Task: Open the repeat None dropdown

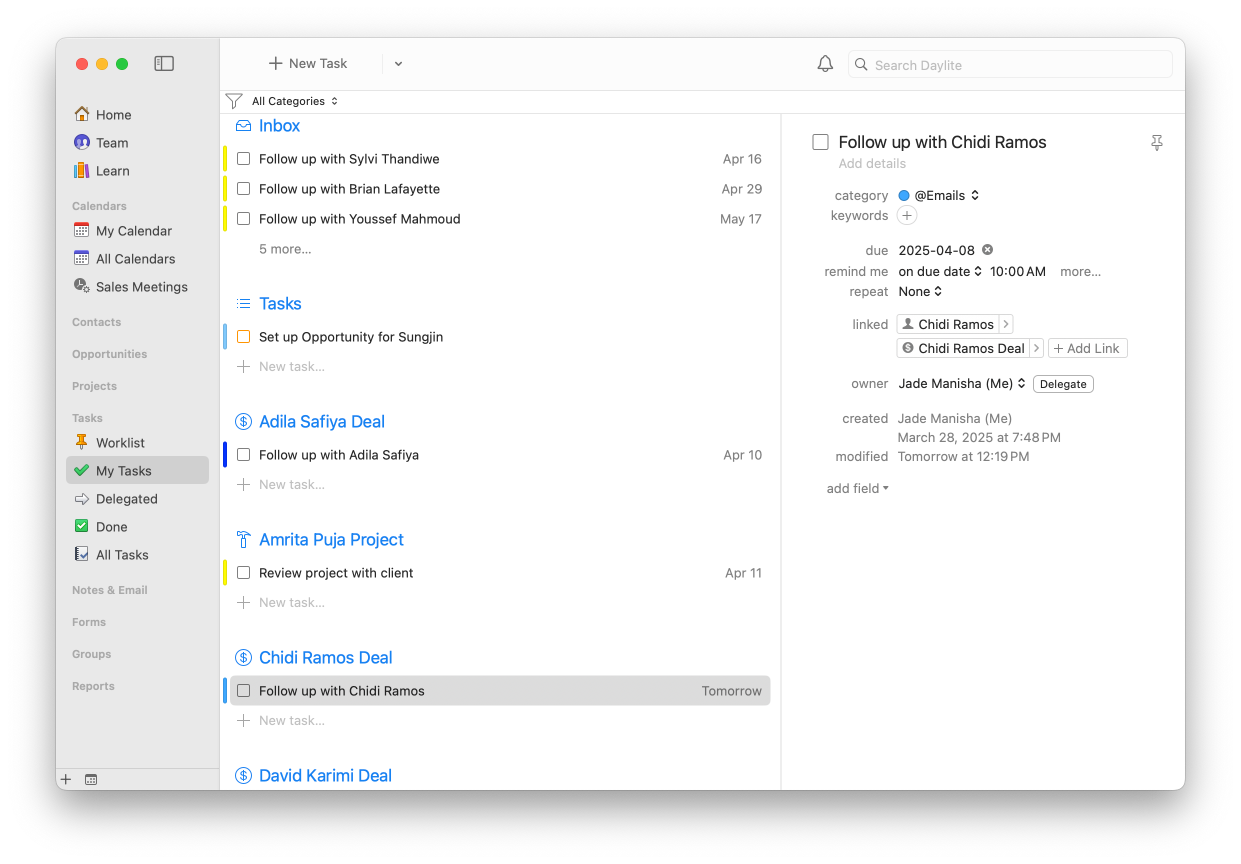Action: (x=921, y=292)
